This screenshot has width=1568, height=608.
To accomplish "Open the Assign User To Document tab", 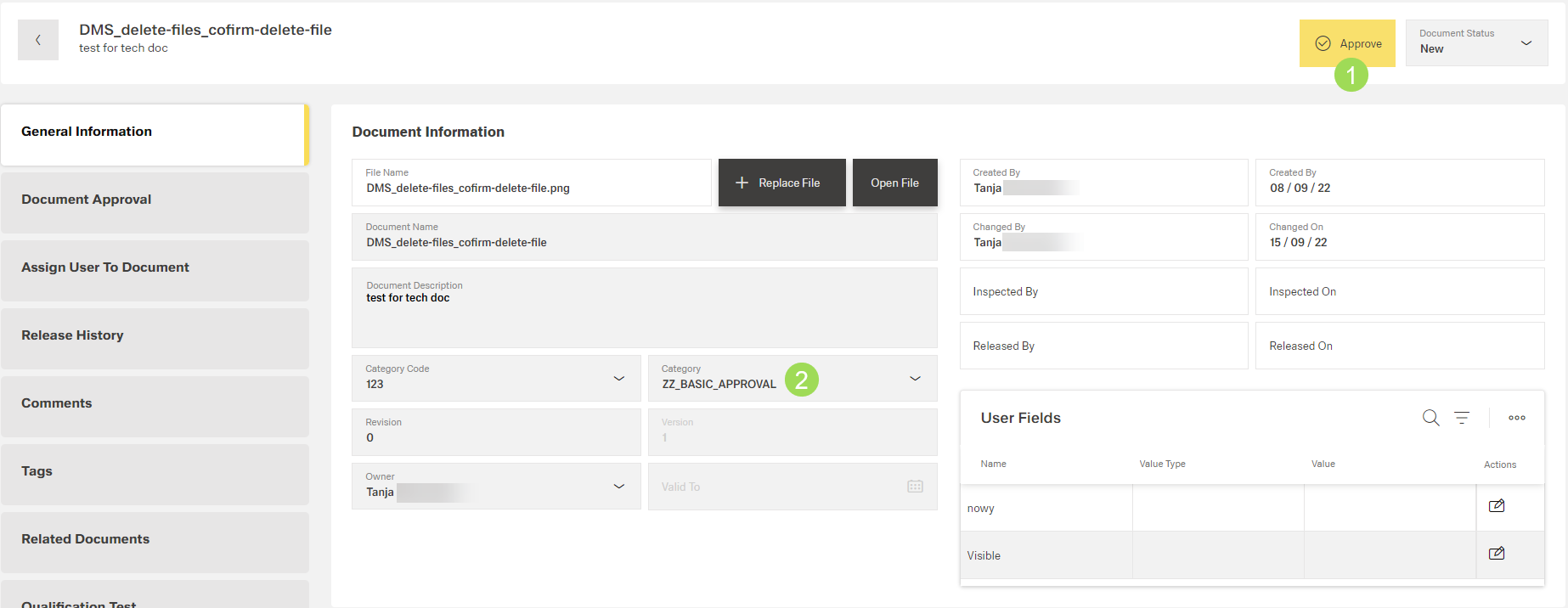I will 155,267.
